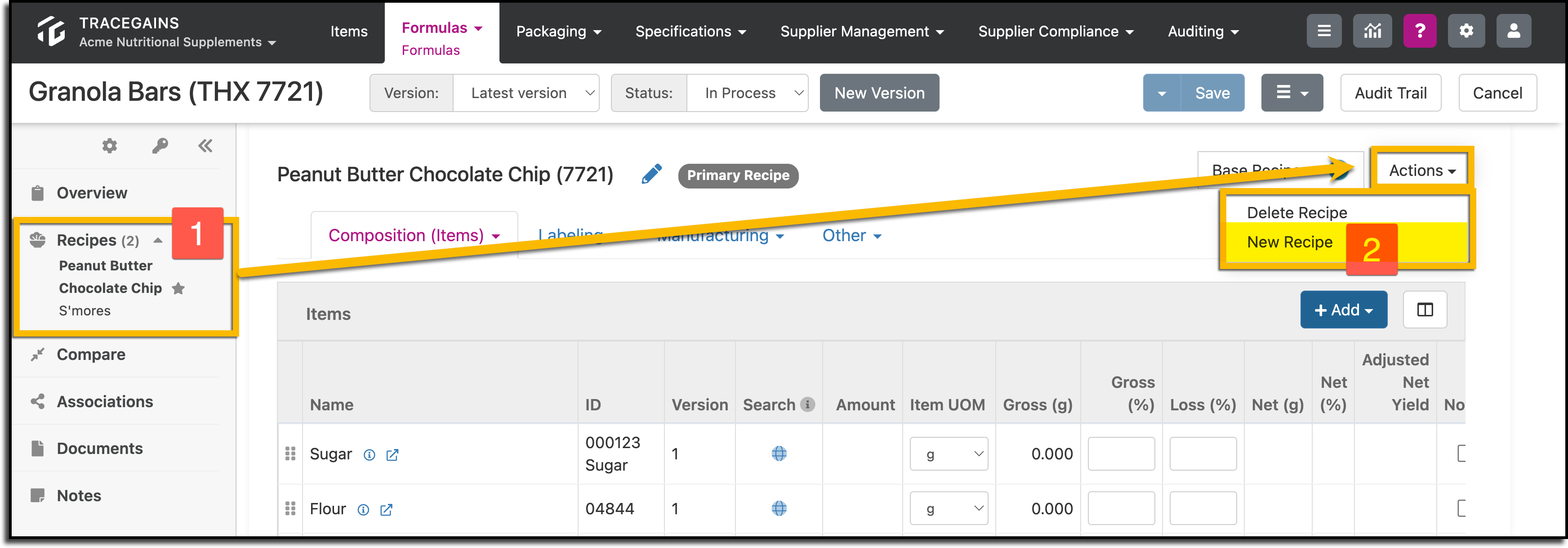Click the Search info icon in header
Viewport: 1568px width, 548px height.
808,404
